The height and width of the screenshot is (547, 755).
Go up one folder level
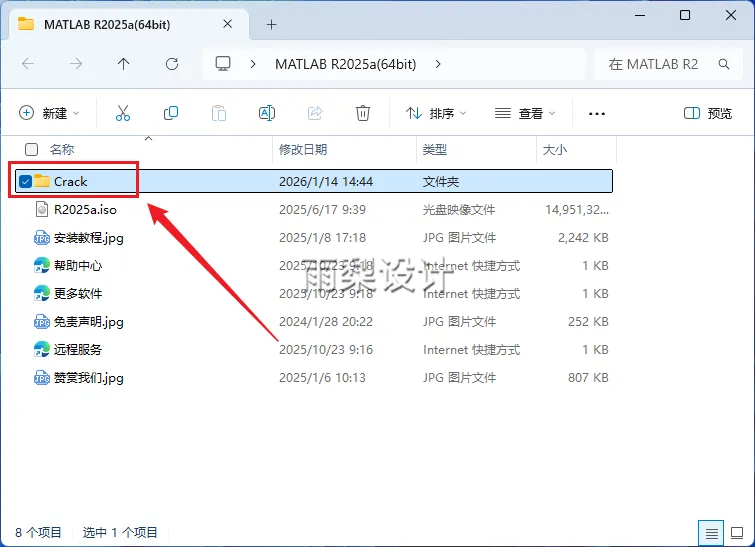(124, 64)
